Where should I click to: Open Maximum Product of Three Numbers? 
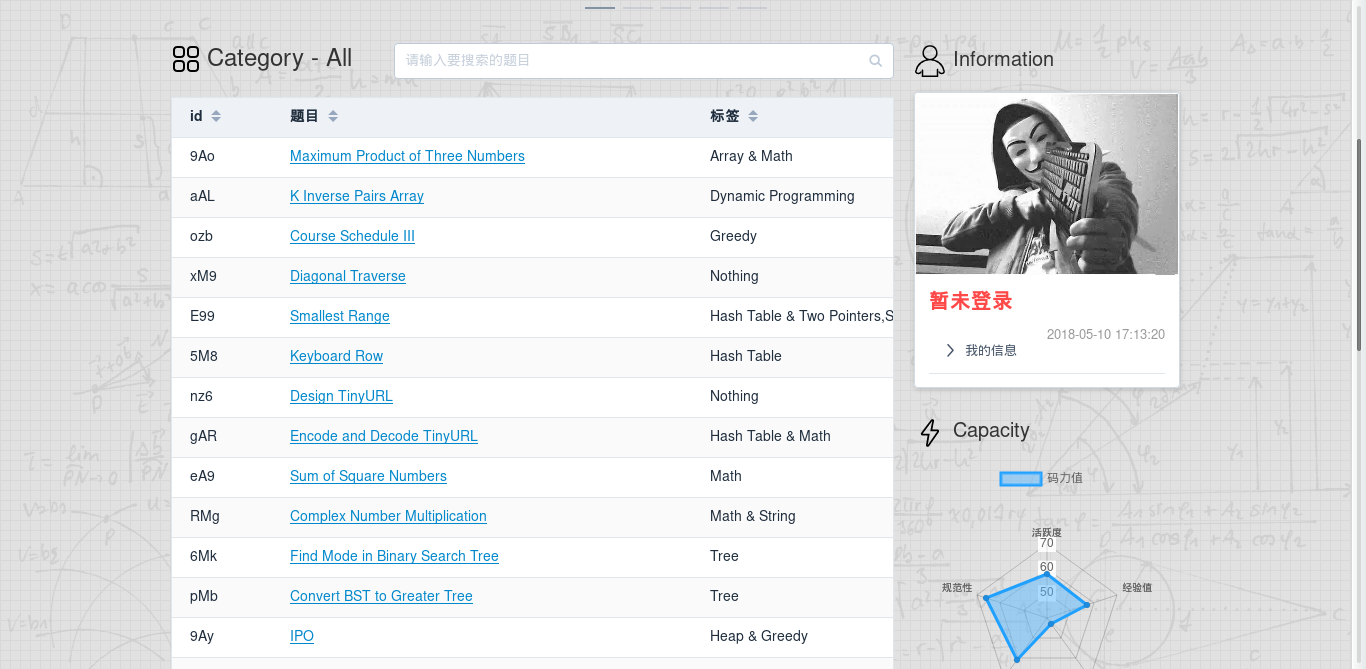(x=407, y=156)
